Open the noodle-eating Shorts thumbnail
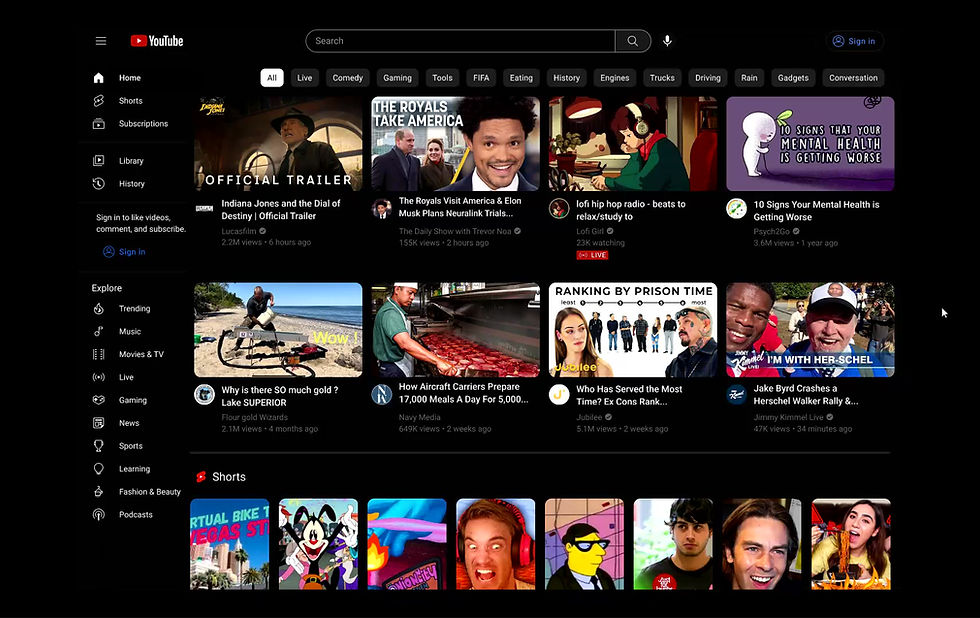The width and height of the screenshot is (980, 618). point(851,544)
